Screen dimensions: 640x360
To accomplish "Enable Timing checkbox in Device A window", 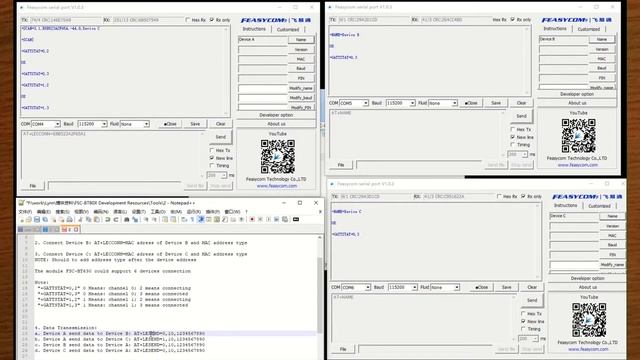I will point(212,165).
